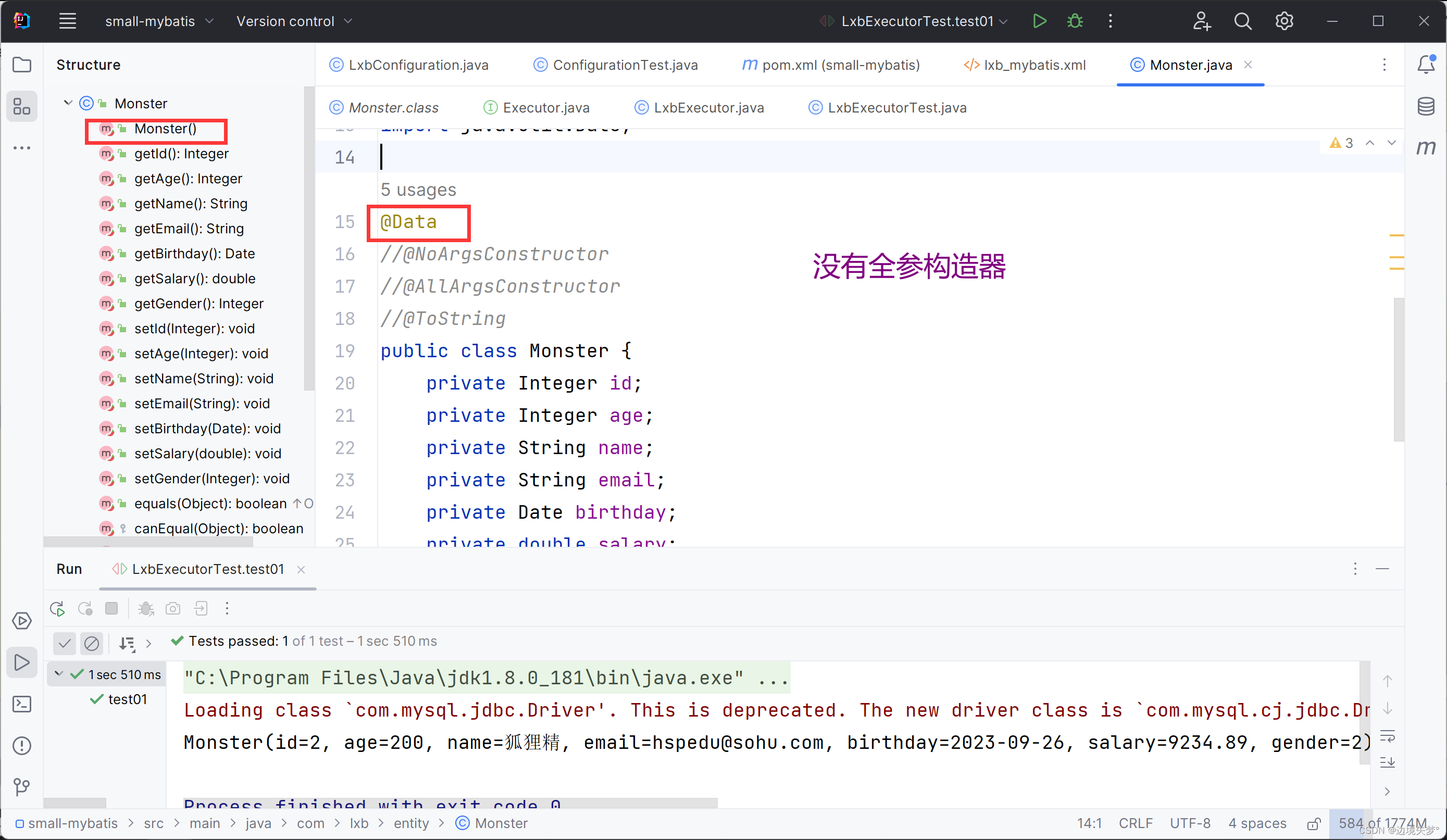Screen dimensions: 1447x840
Task: Open Executor.java tab
Action: pos(537,107)
